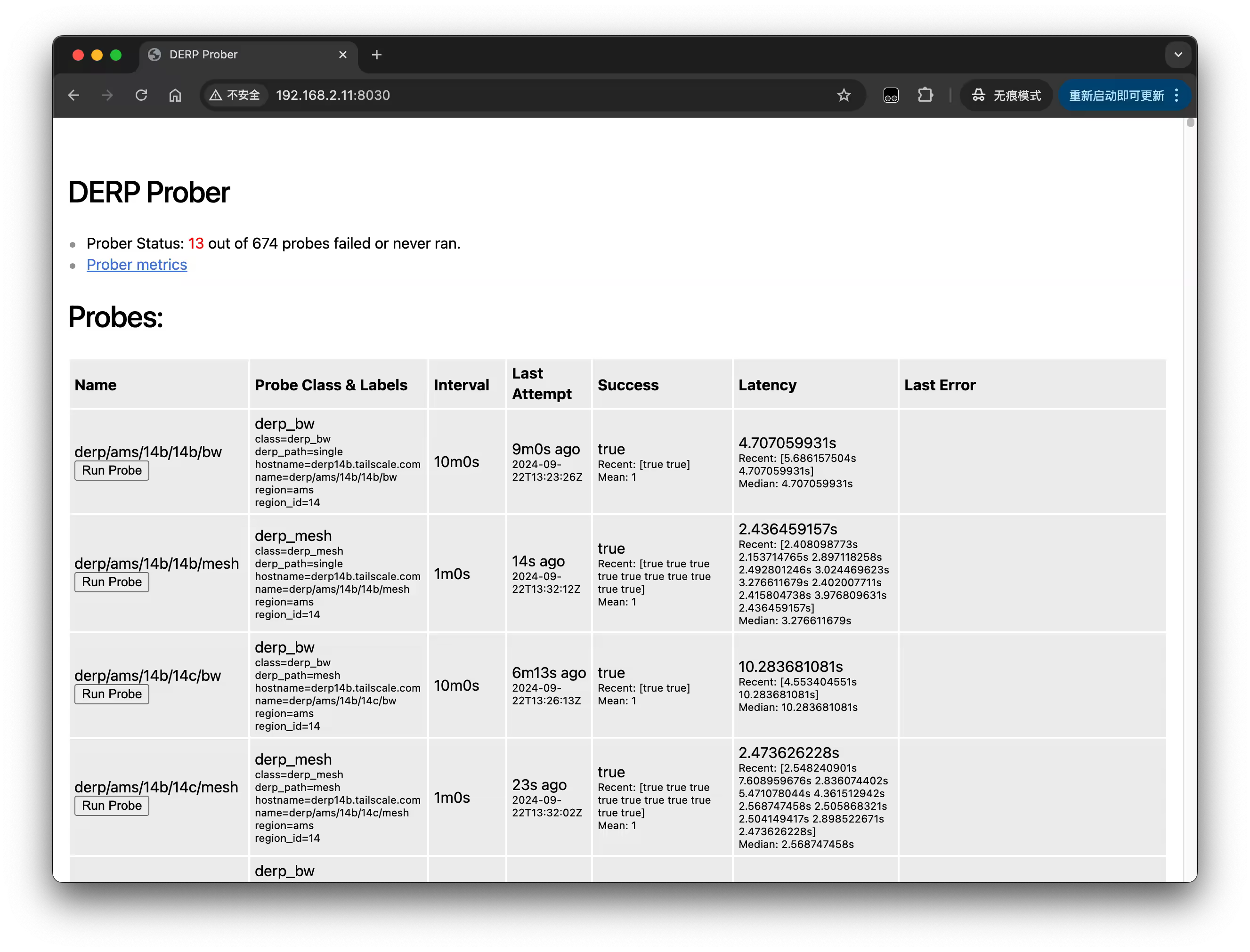Viewport: 1250px width, 952px height.
Task: Click Median: 3.276611679s text
Action: click(x=794, y=621)
